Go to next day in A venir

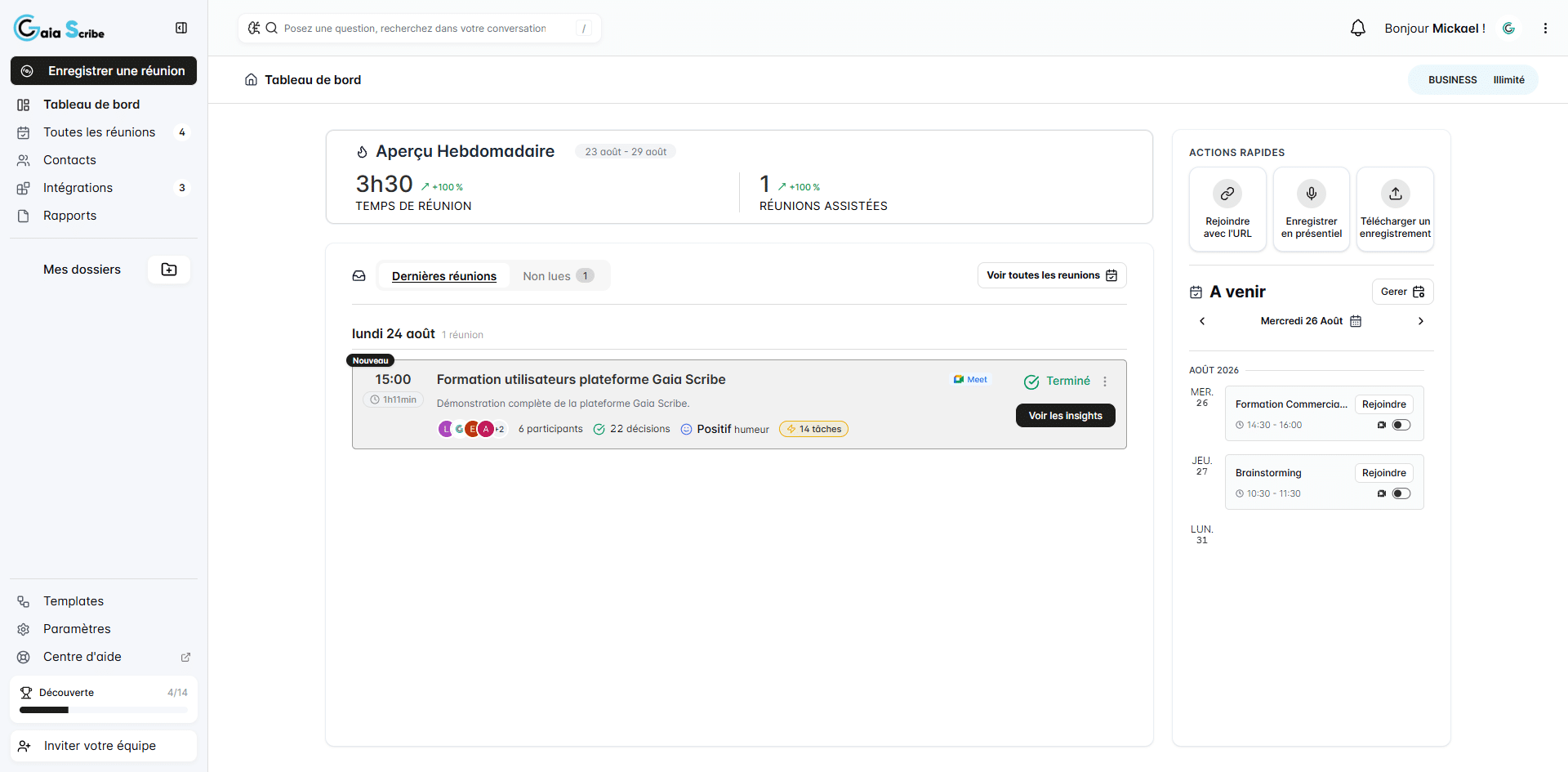click(x=1421, y=321)
